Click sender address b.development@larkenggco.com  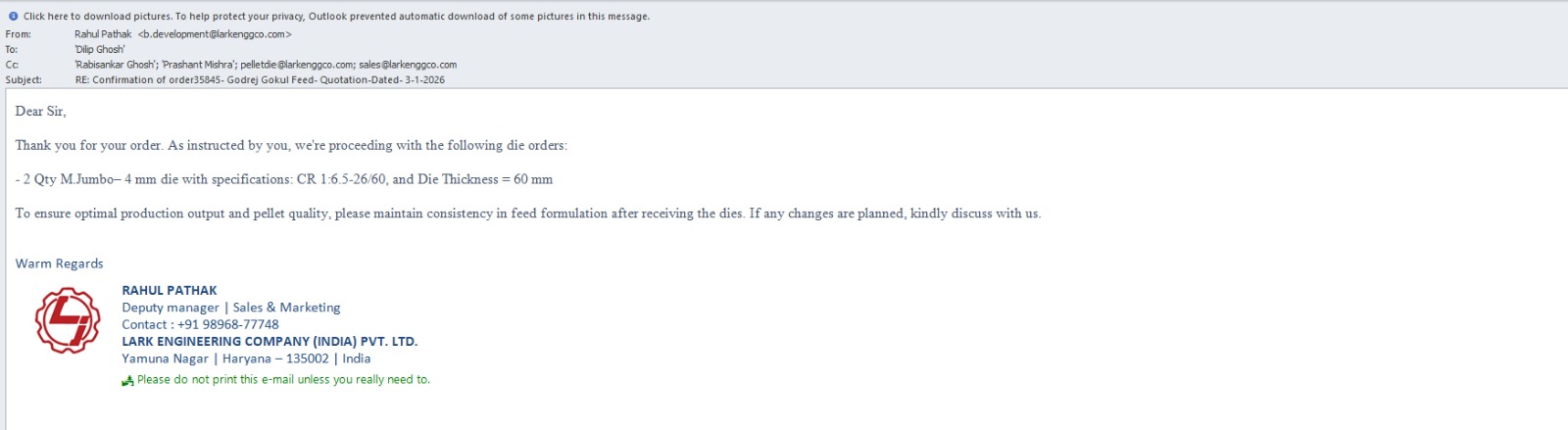[215, 34]
